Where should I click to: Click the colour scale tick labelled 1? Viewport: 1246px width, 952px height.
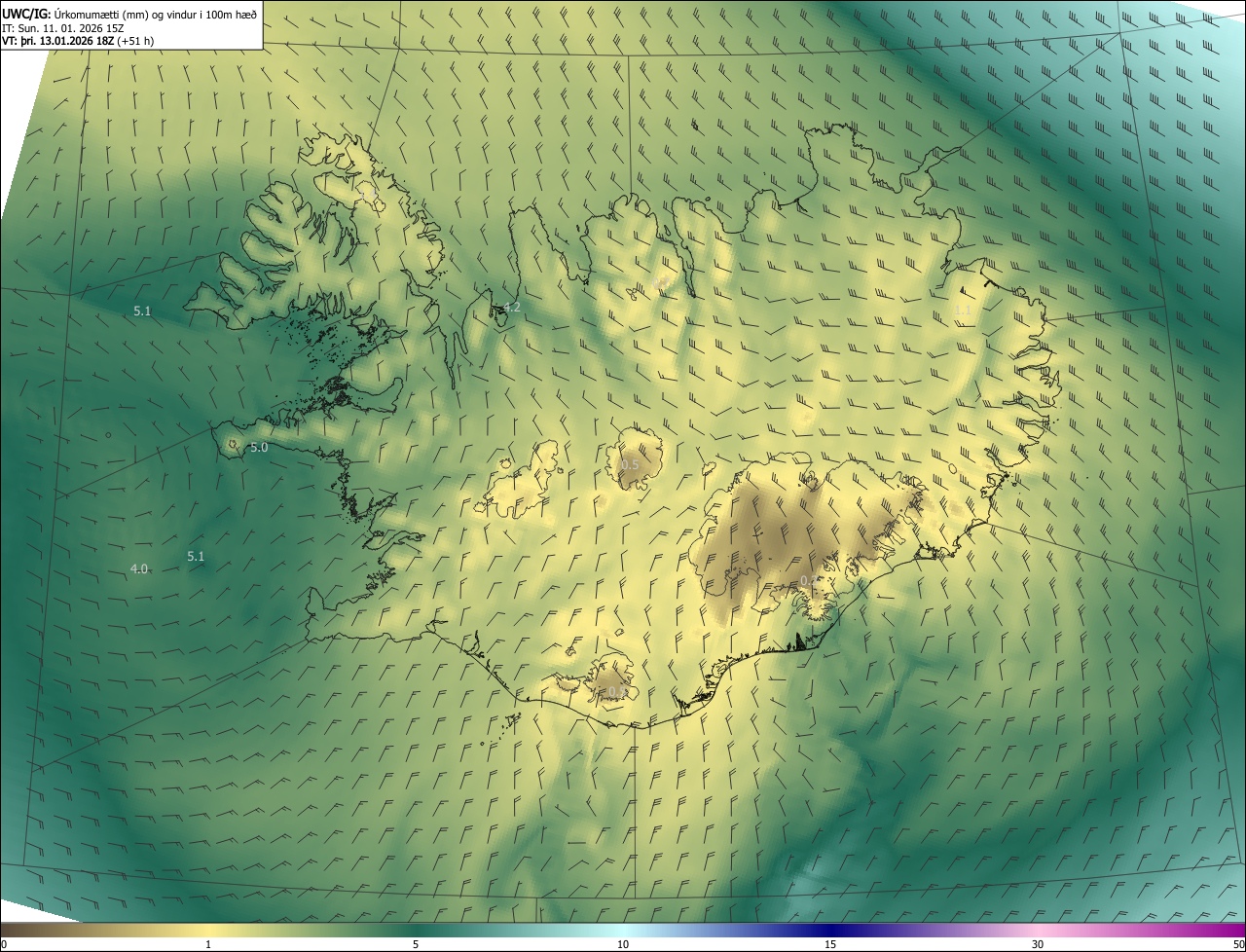coord(208,944)
